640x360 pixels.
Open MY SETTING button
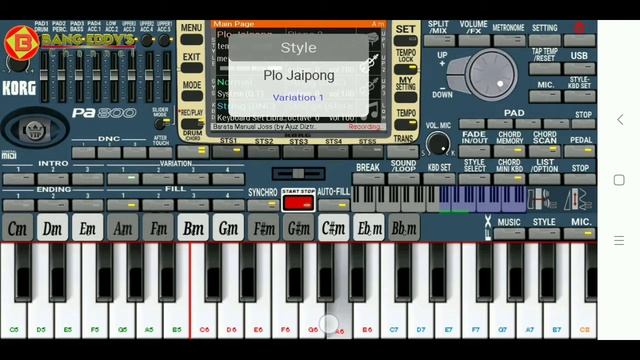click(405, 97)
